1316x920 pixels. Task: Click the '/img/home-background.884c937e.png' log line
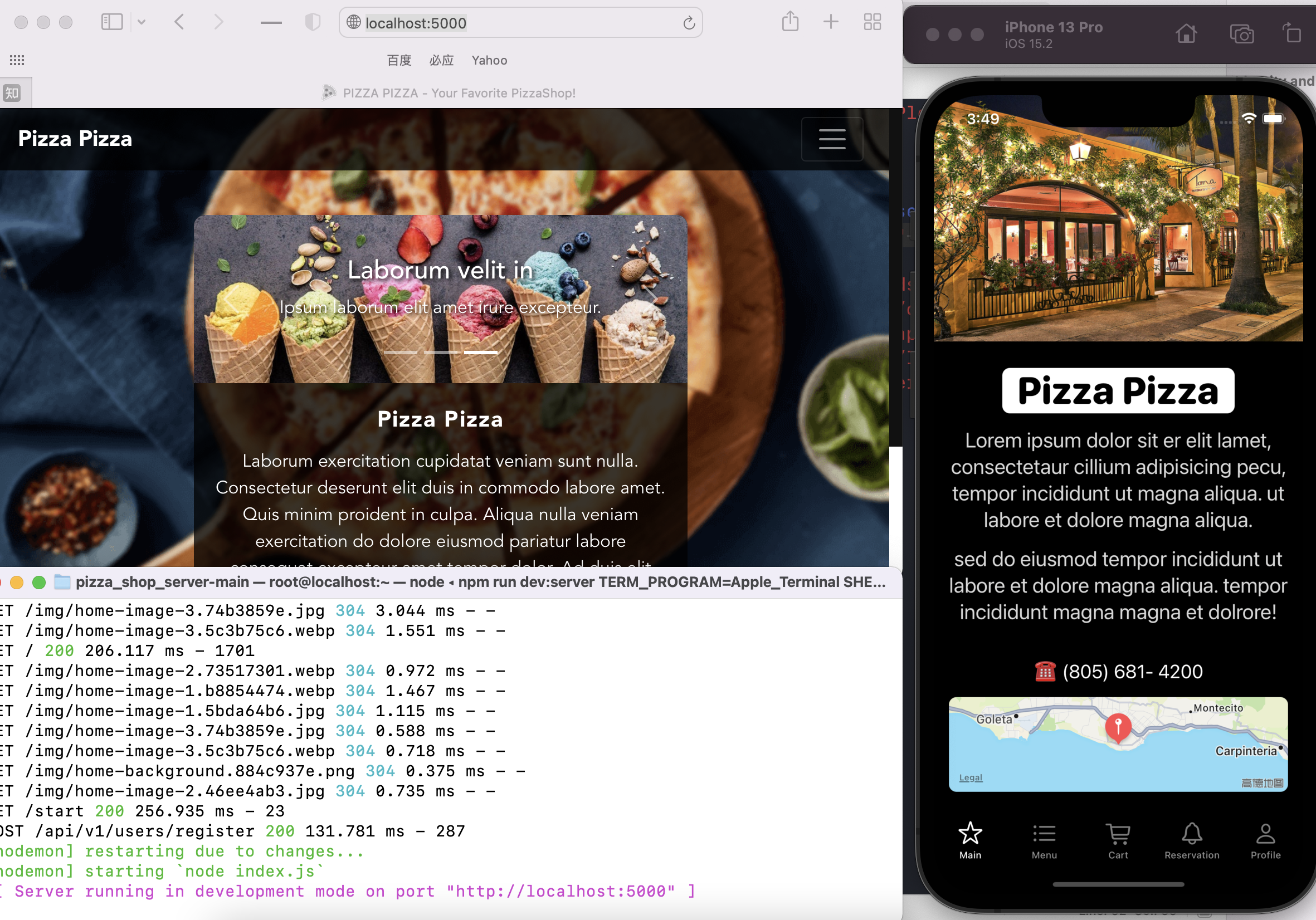tap(262, 771)
